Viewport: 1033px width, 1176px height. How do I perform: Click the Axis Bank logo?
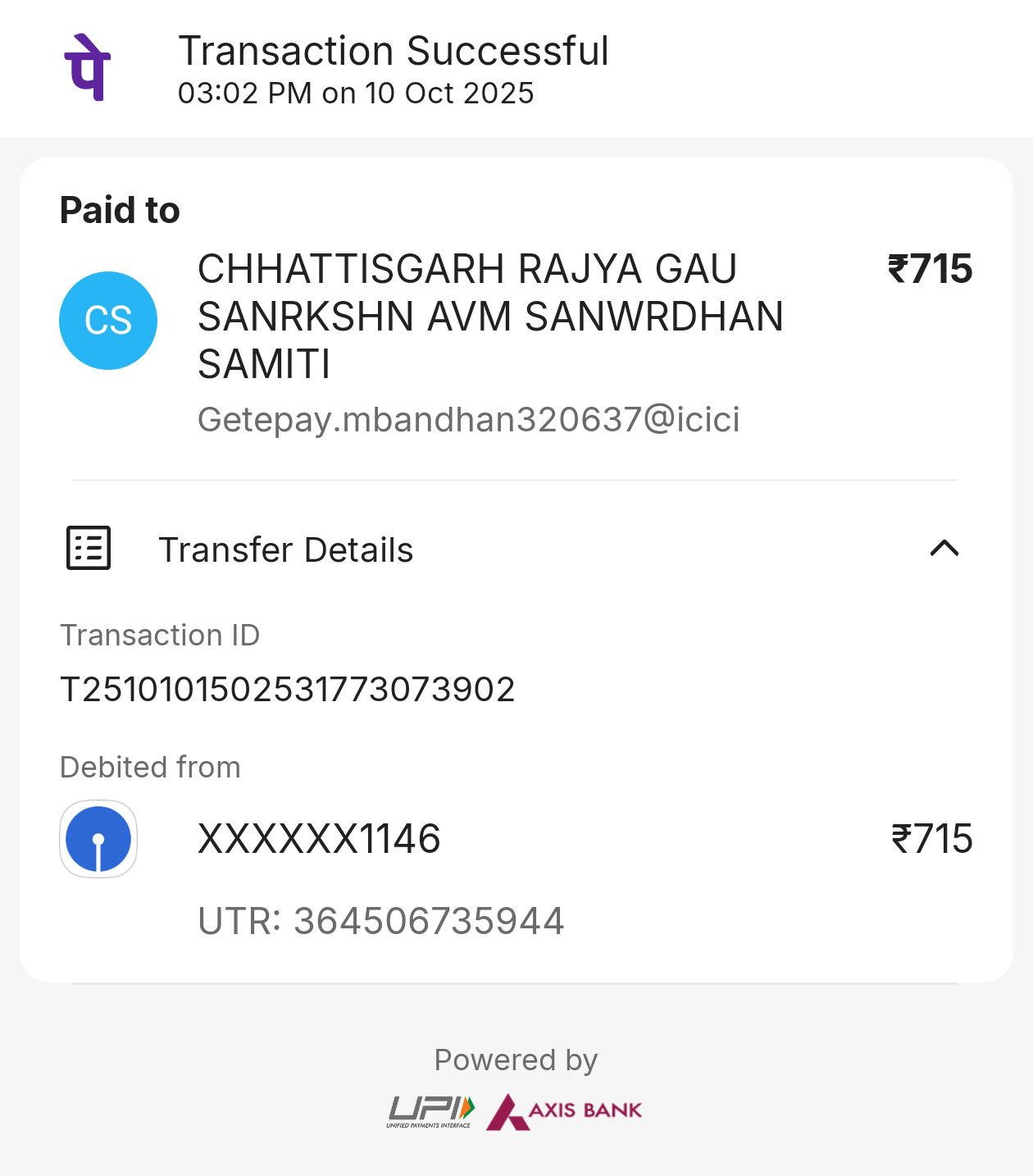click(x=565, y=1111)
